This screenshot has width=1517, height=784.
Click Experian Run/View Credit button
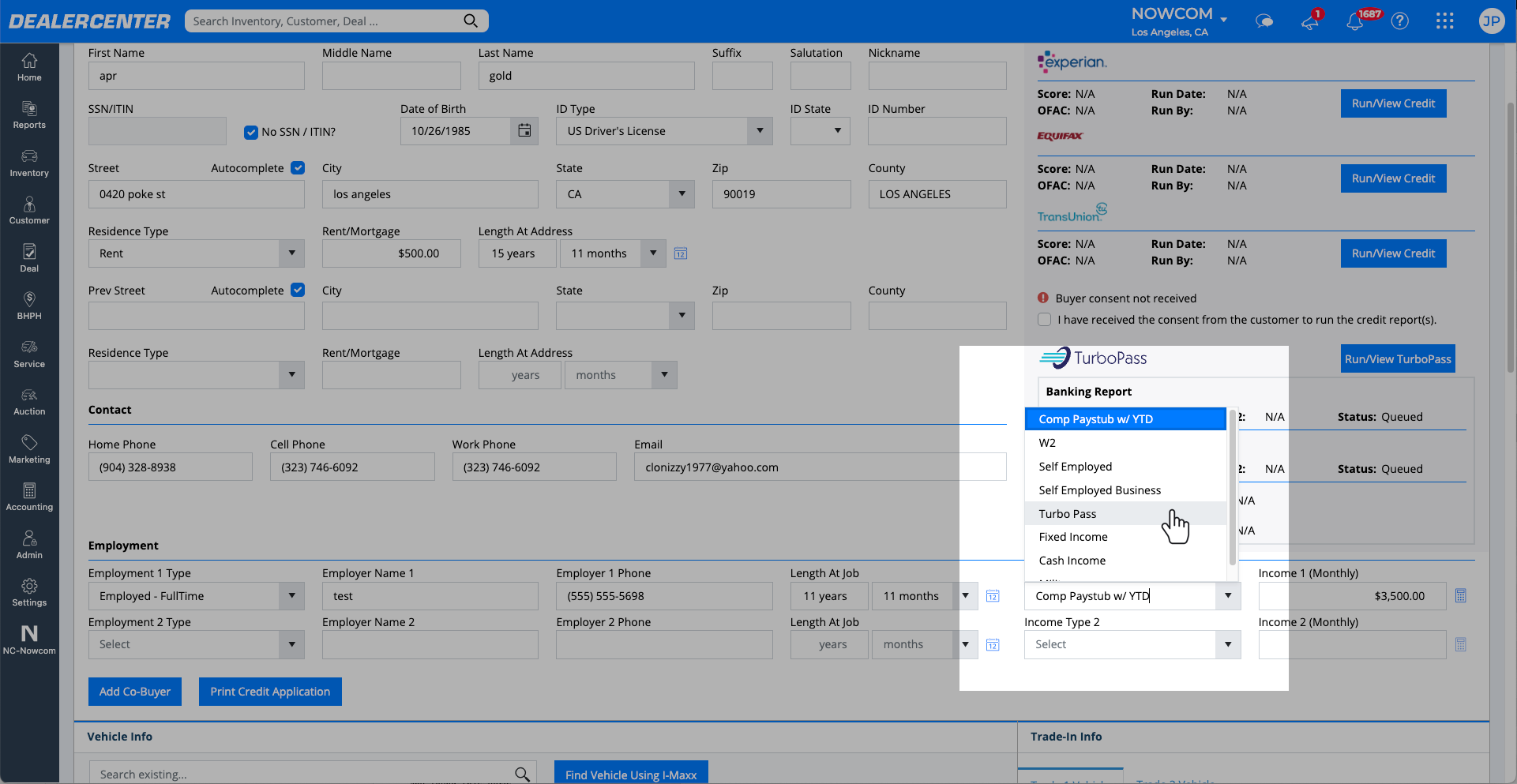(x=1393, y=103)
